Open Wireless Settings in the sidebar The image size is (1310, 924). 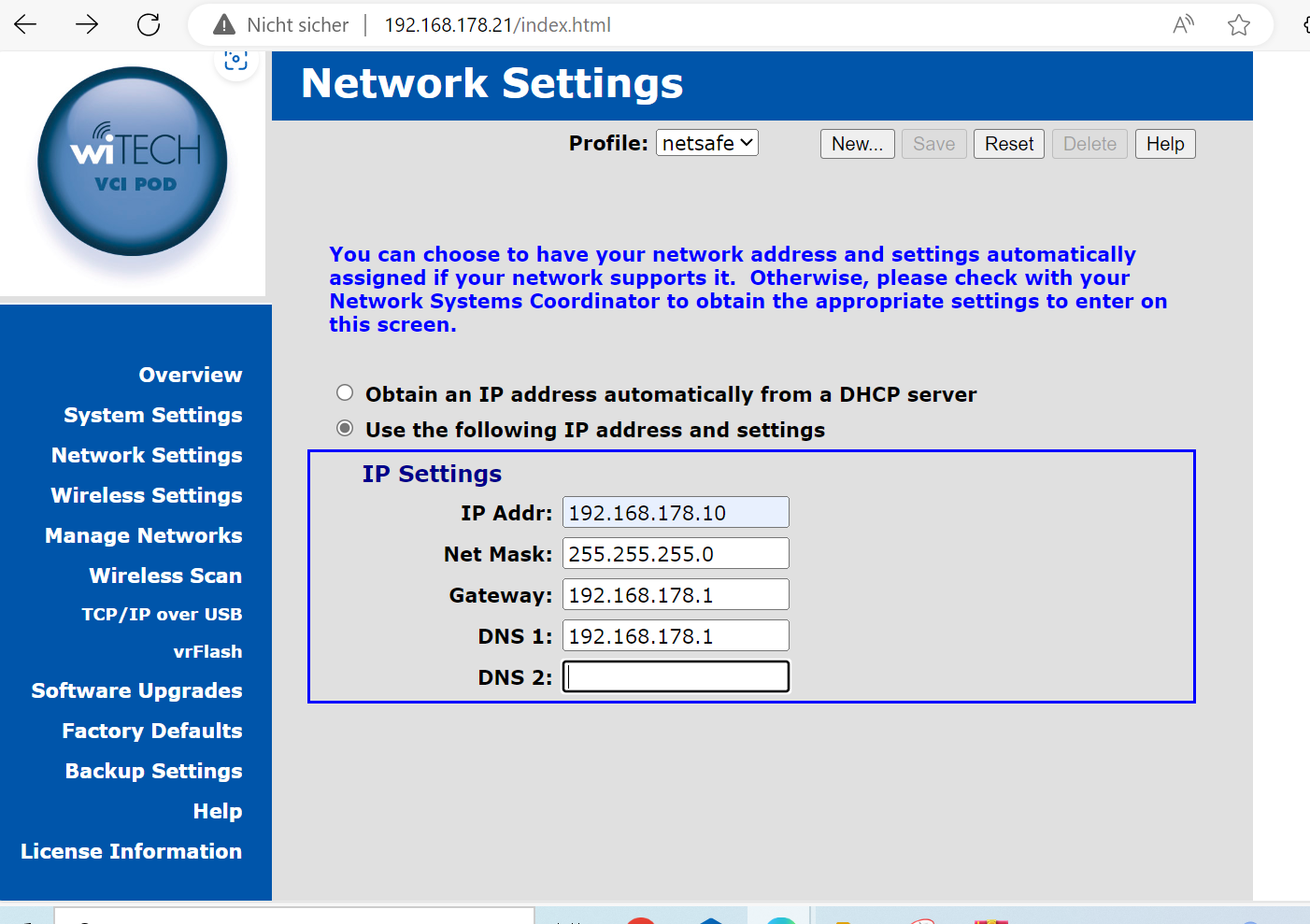[147, 495]
